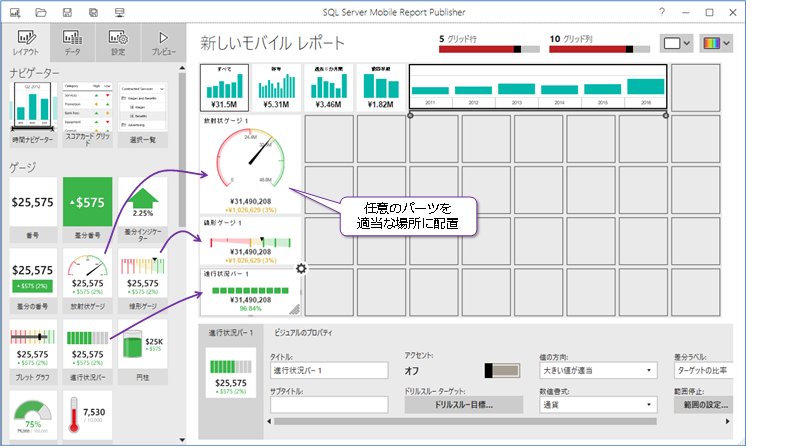Select the ¥3.46M selector tile
This screenshot has width=800, height=448.
point(329,87)
